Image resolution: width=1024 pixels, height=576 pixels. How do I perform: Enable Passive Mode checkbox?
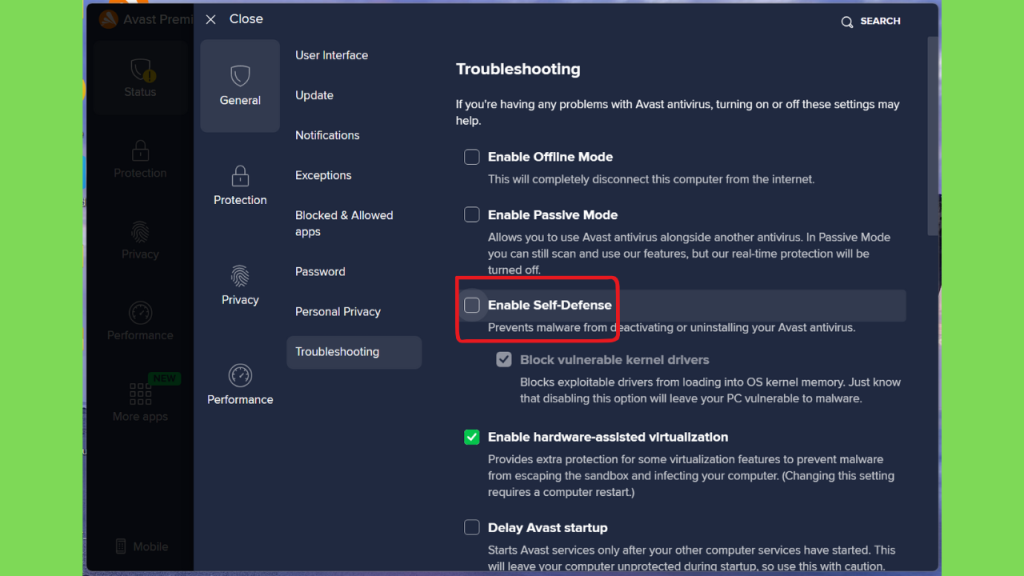click(472, 215)
